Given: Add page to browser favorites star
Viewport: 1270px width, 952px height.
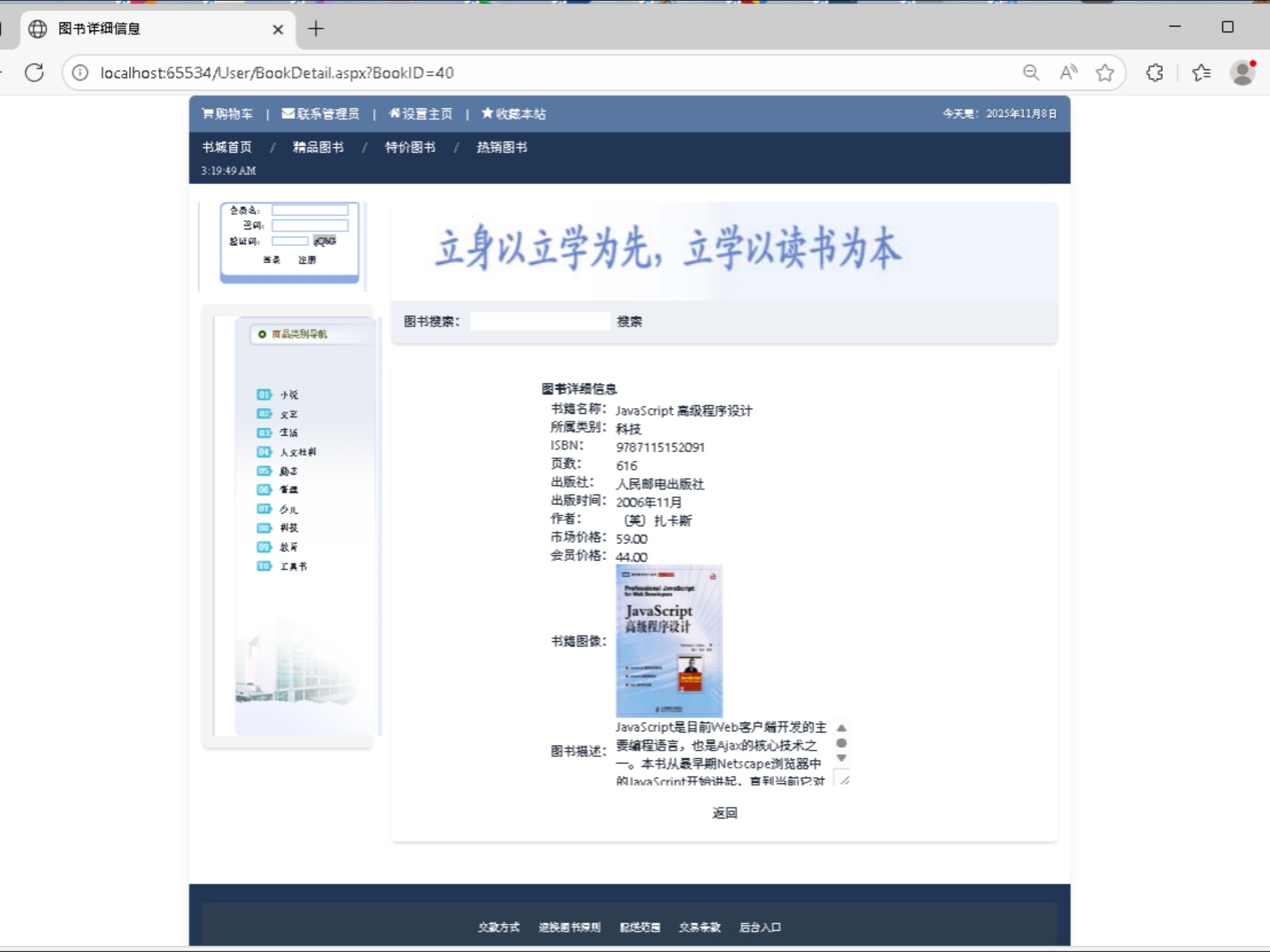Looking at the screenshot, I should coord(1104,73).
